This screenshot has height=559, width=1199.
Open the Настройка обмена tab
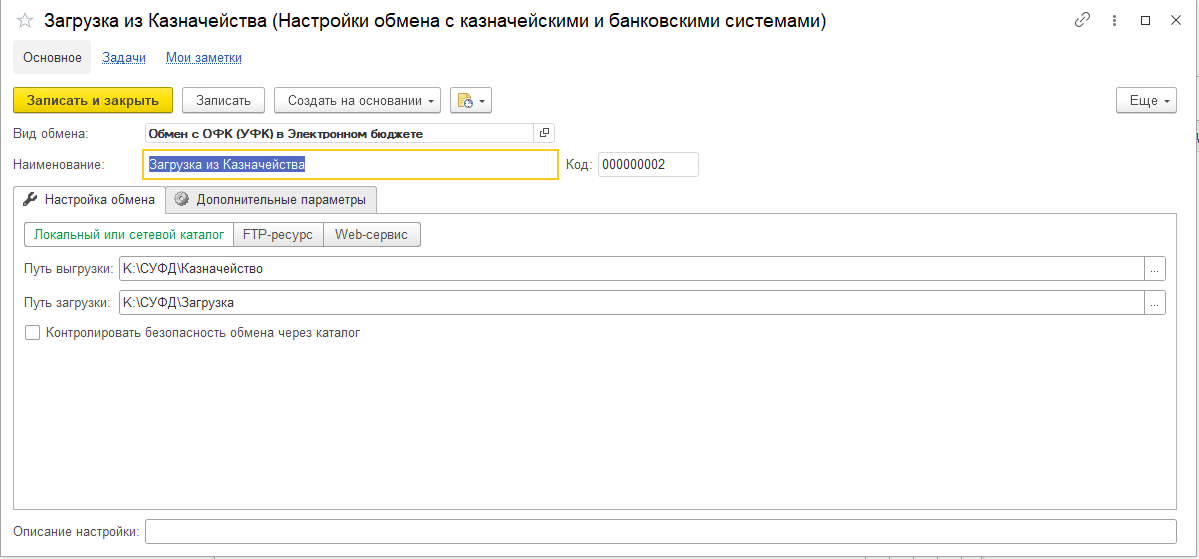pyautogui.click(x=89, y=199)
